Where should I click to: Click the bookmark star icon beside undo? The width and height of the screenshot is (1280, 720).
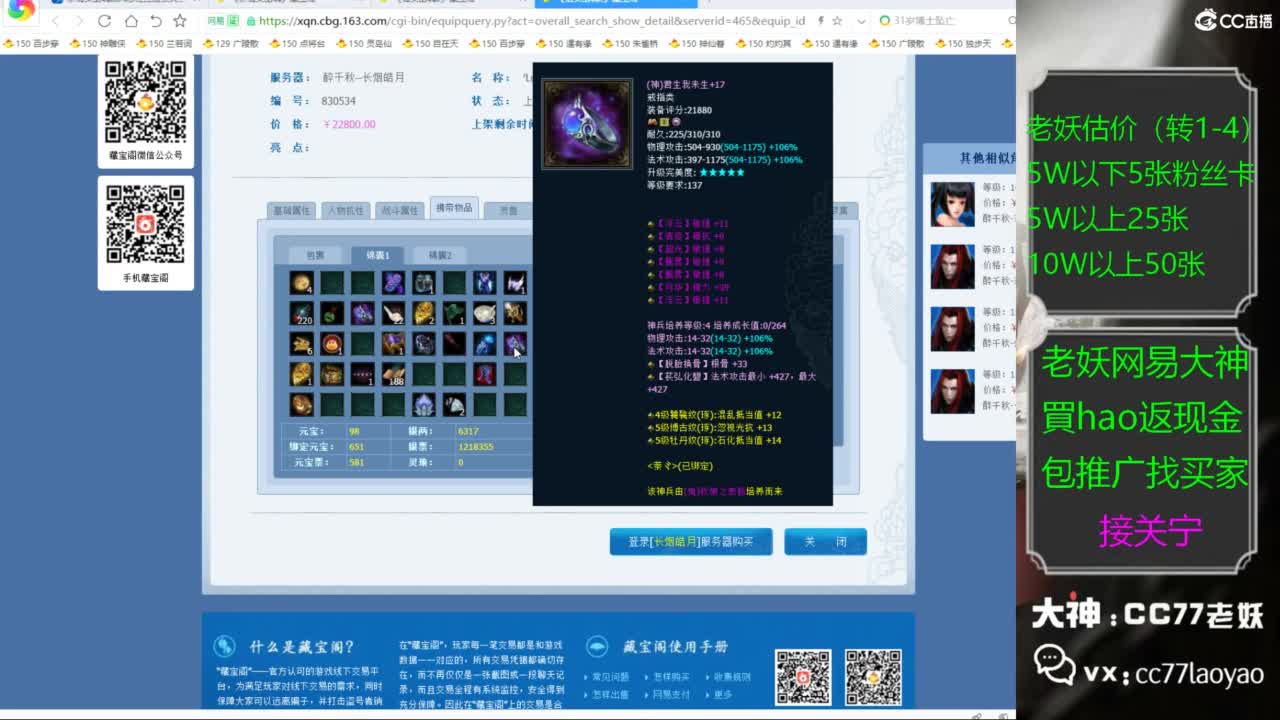[180, 21]
